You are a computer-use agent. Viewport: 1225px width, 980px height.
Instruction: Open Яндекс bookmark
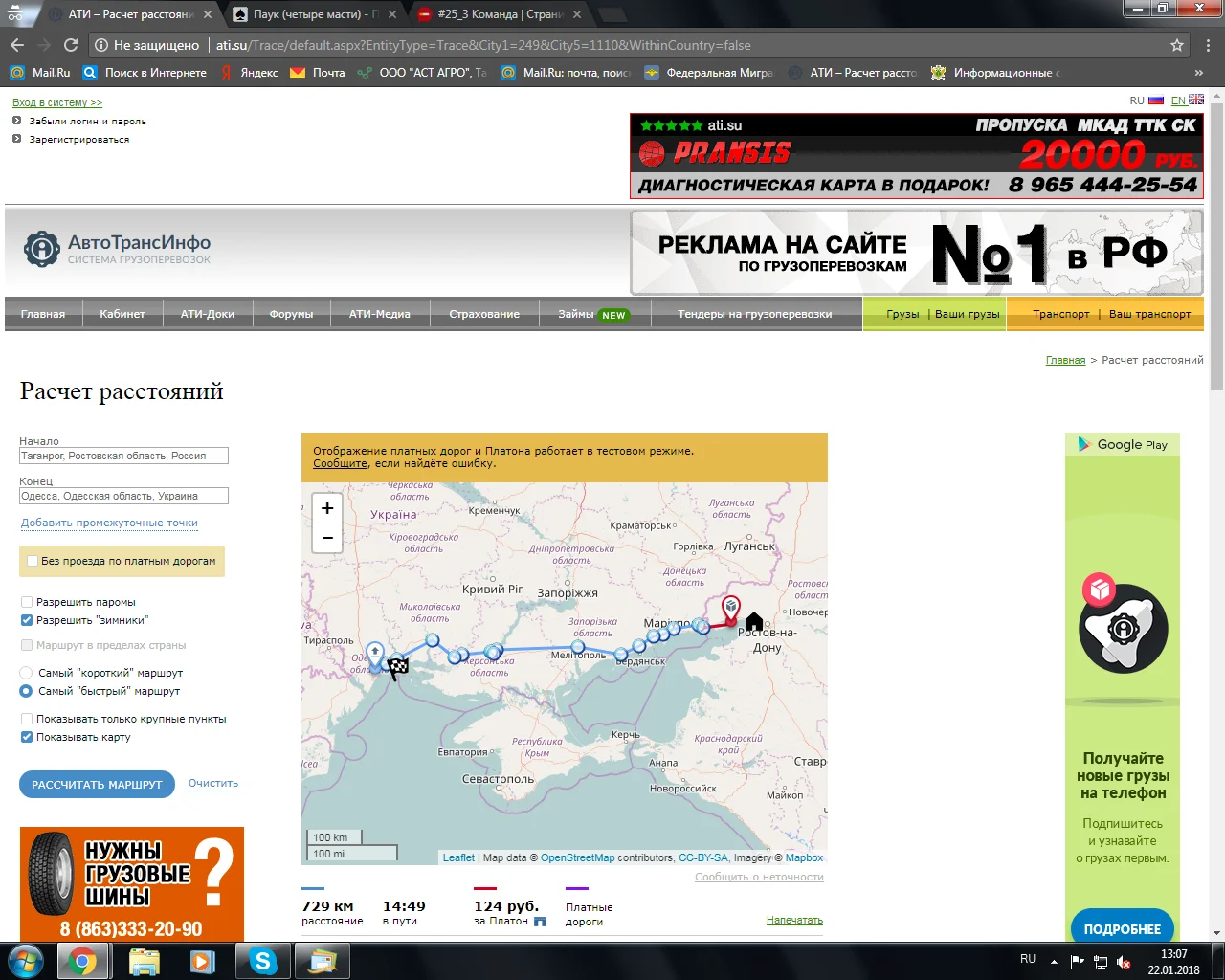249,73
